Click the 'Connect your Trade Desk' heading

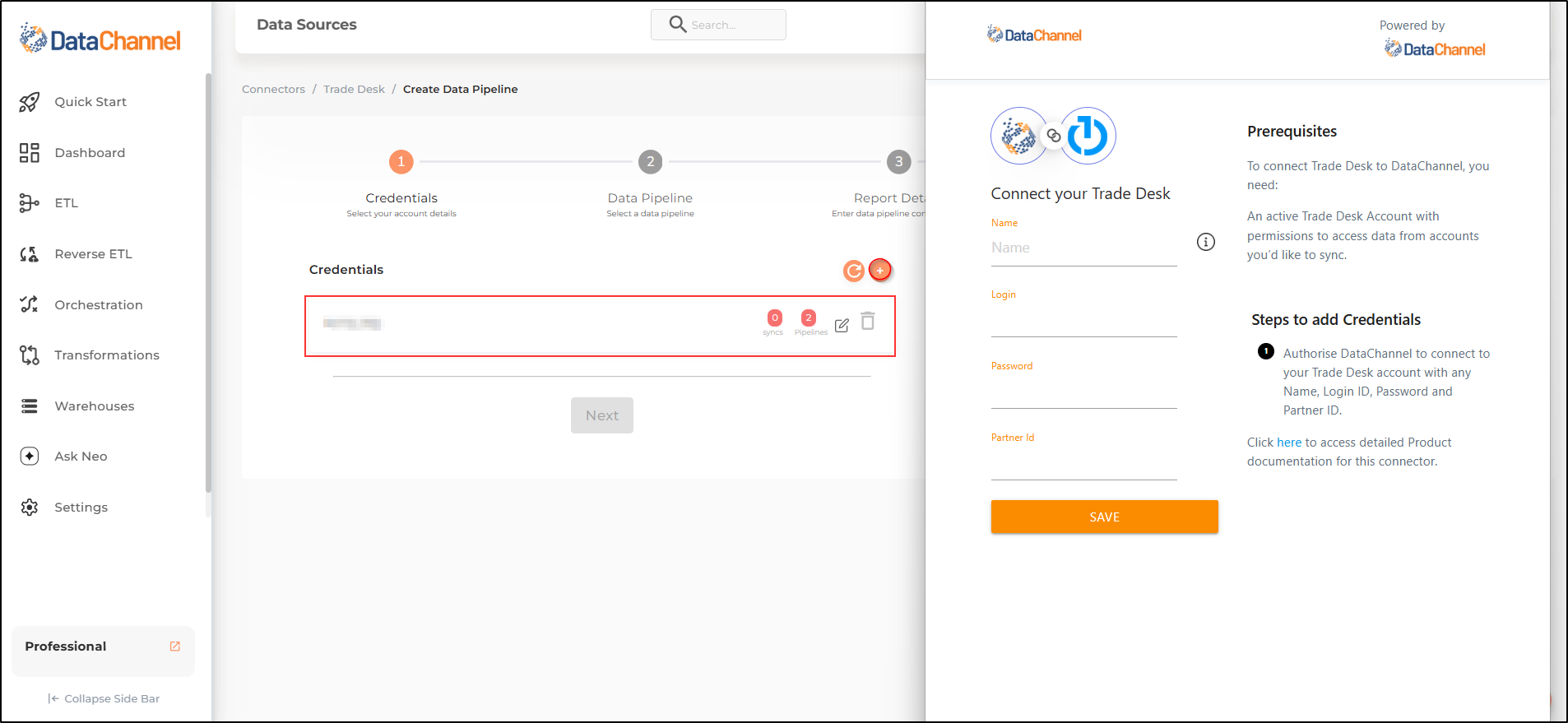tap(1080, 193)
